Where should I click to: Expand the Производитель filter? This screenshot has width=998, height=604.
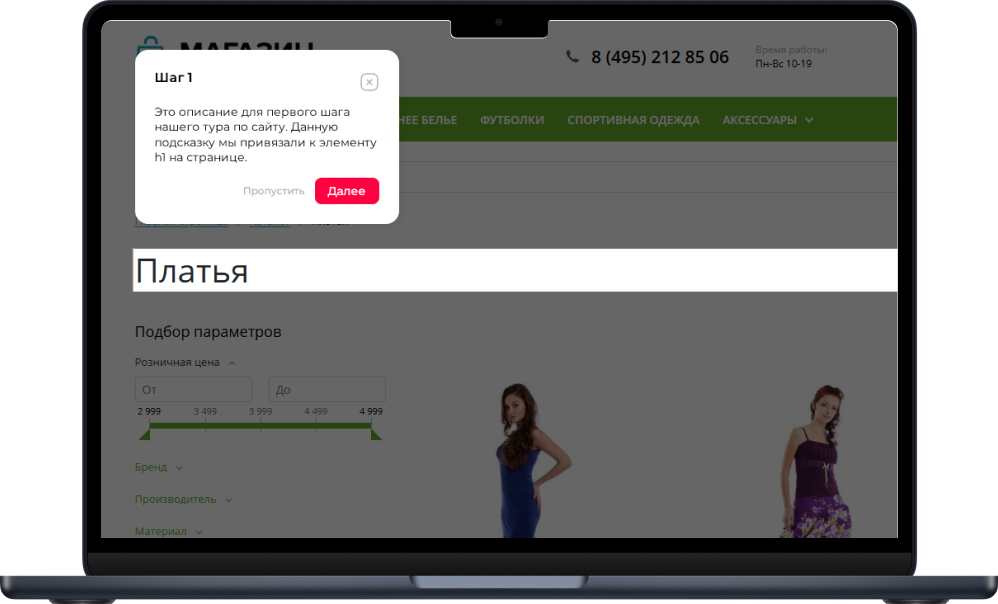tap(183, 499)
